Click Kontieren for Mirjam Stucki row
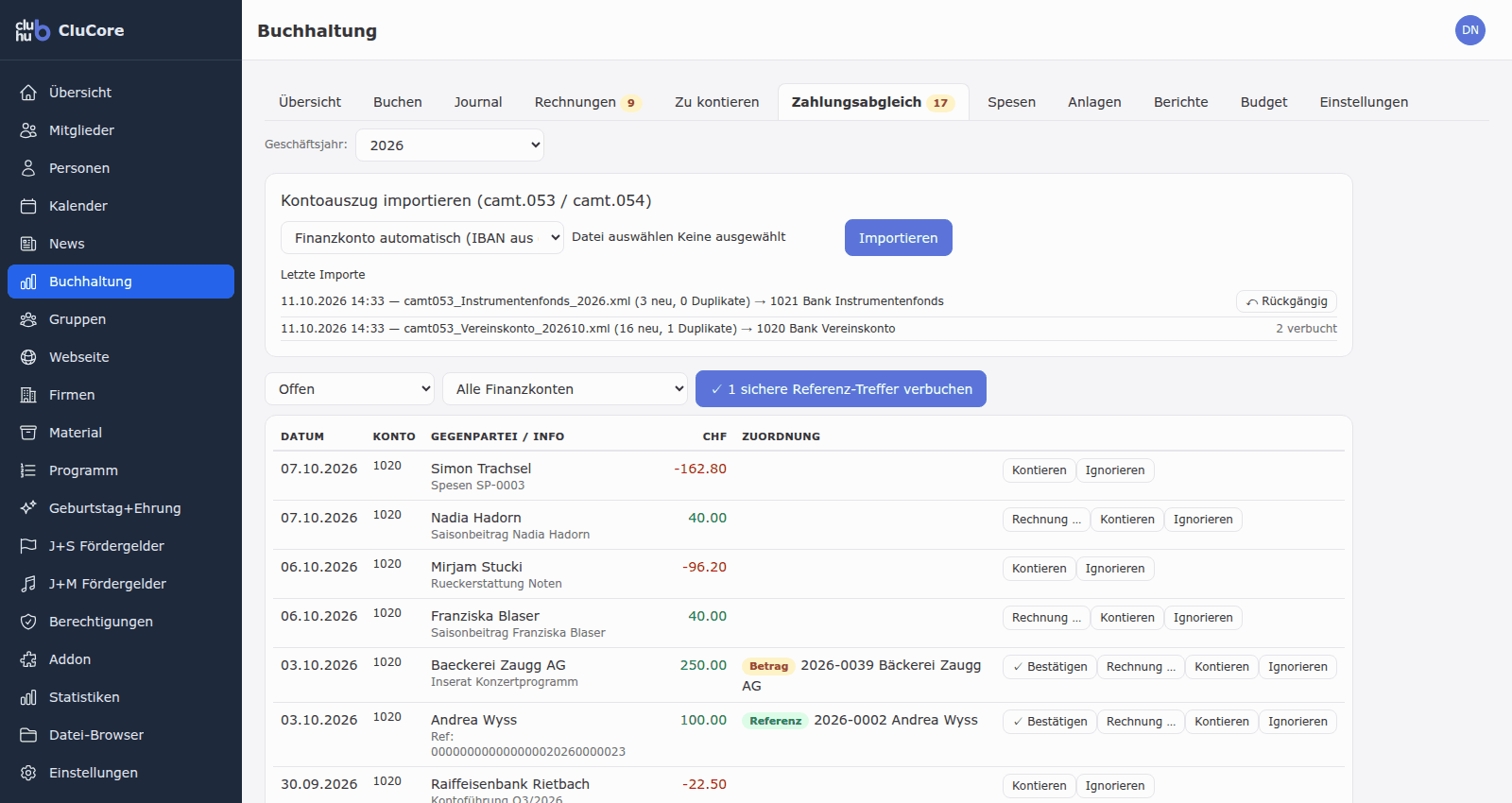Image resolution: width=1512 pixels, height=803 pixels. 1039,569
